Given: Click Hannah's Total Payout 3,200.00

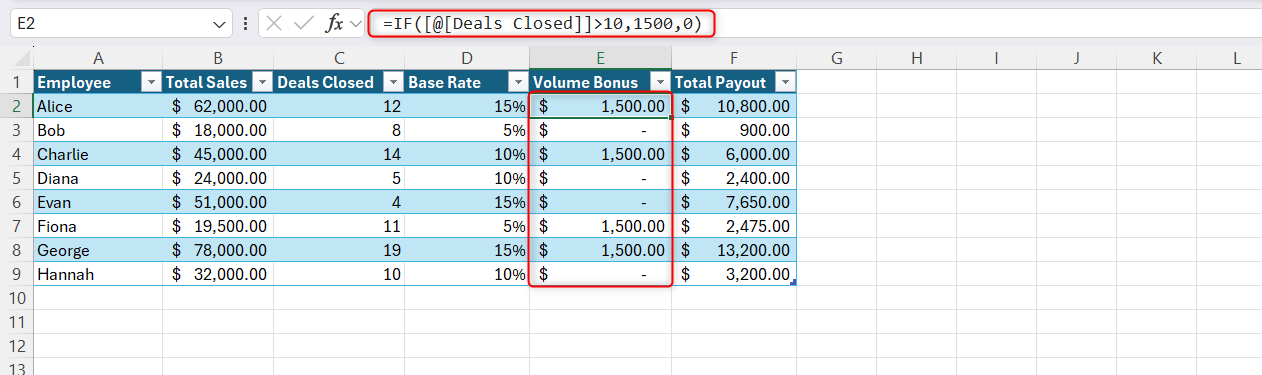Looking at the screenshot, I should coord(734,274).
